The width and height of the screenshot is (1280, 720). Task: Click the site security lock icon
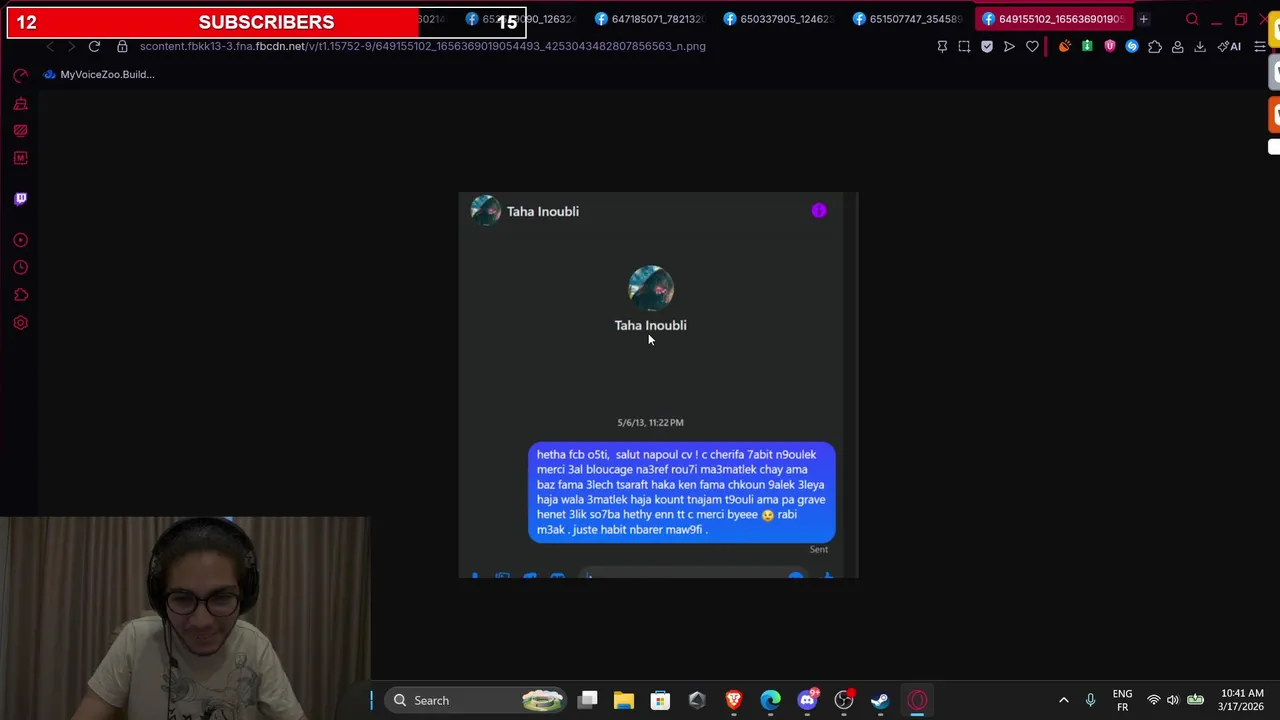(122, 46)
